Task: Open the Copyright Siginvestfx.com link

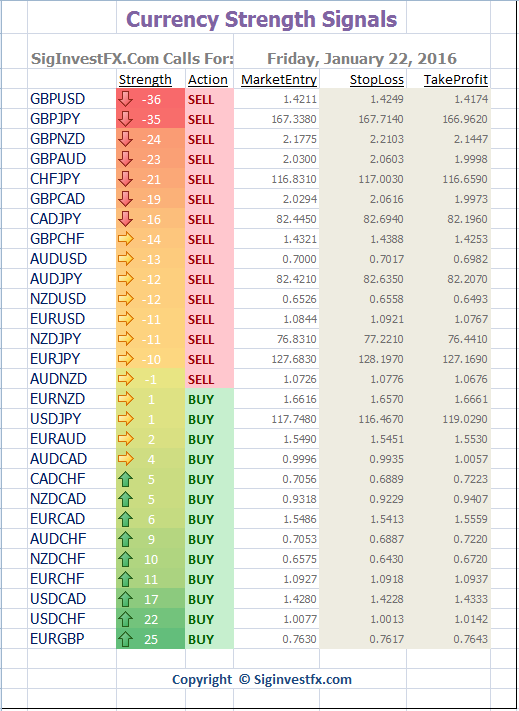Action: 262,679
